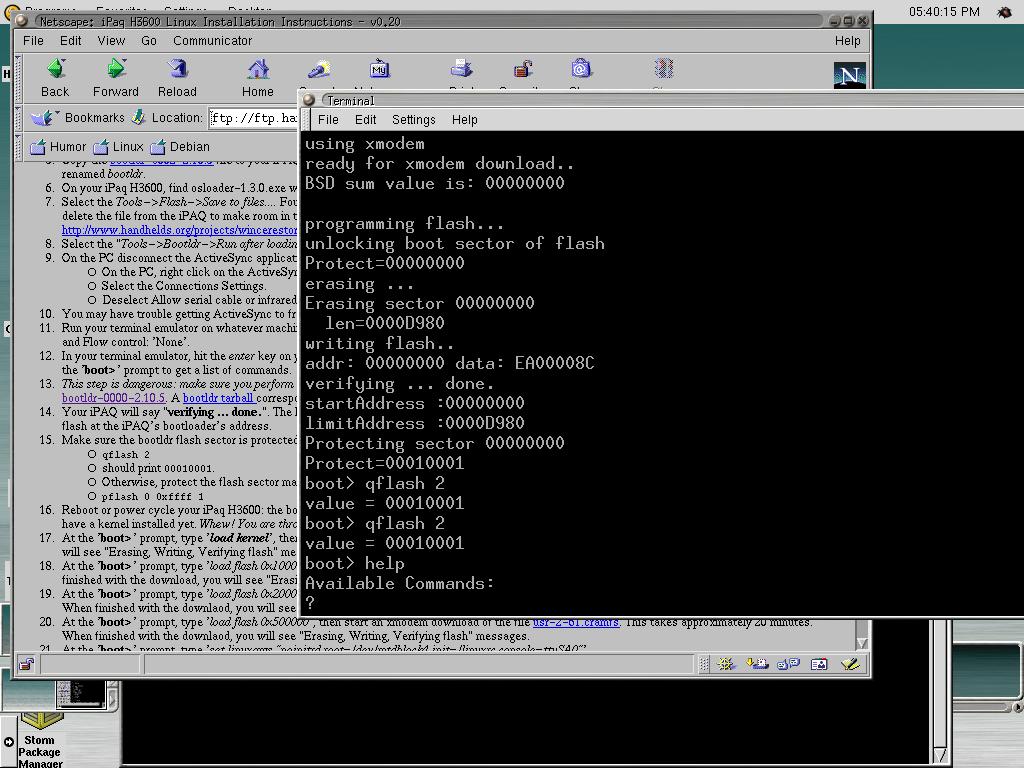Open the Terminal File menu
The image size is (1024, 768).
coord(328,120)
